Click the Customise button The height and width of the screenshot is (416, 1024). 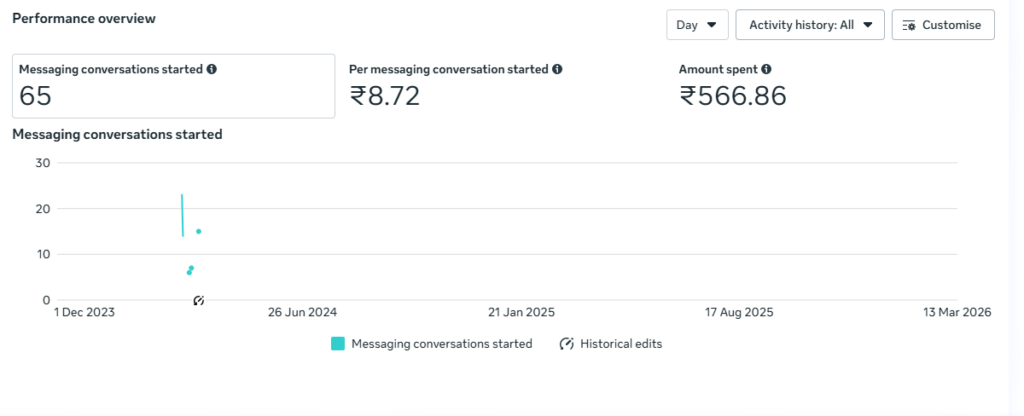coord(942,25)
